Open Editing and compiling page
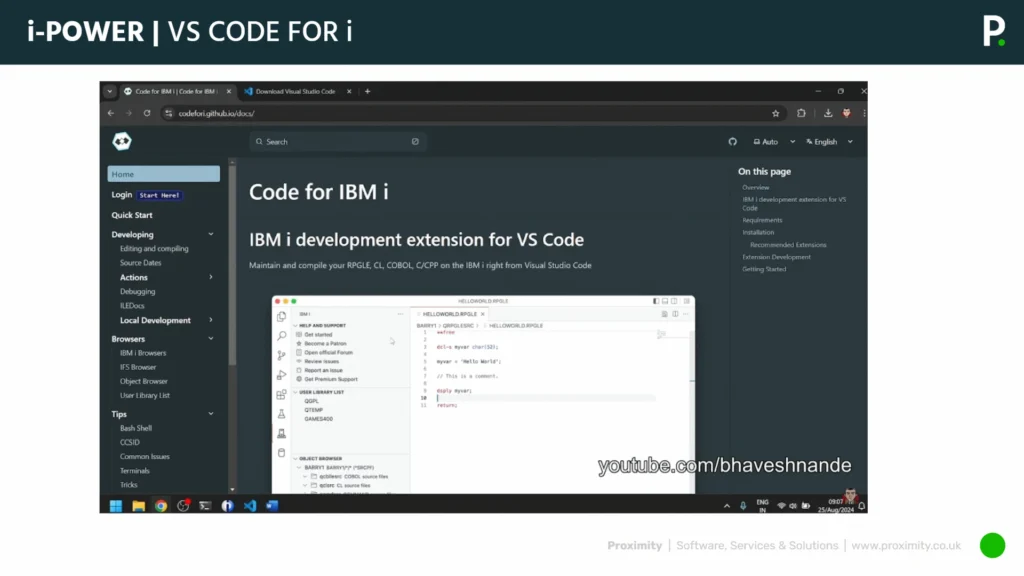1024x576 pixels. [154, 248]
